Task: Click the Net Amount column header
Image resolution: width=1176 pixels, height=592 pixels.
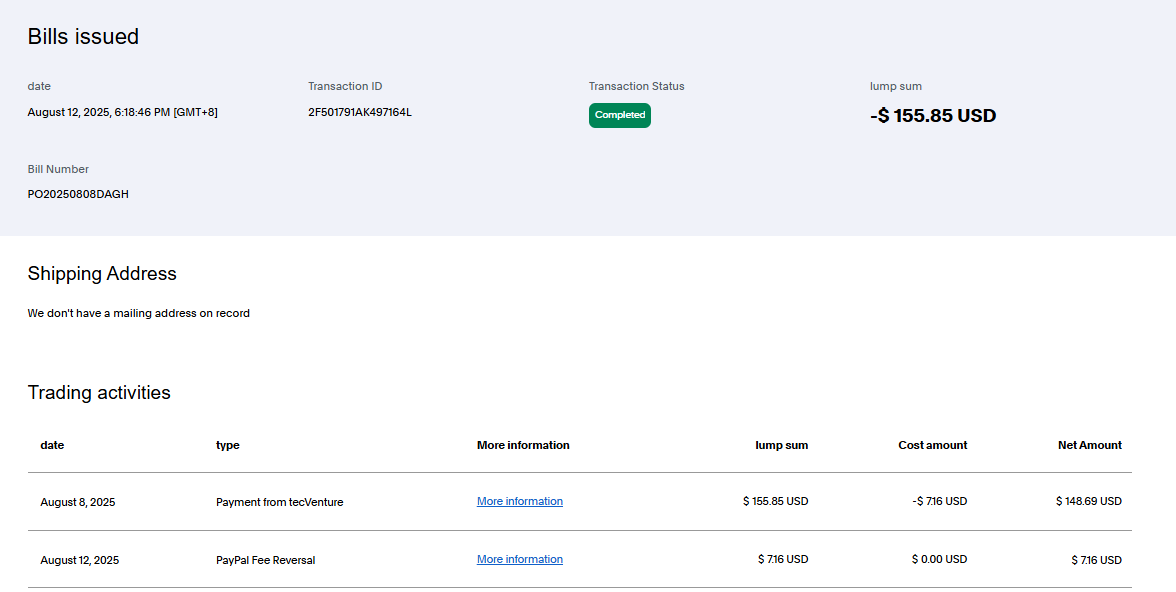Action: [x=1089, y=445]
